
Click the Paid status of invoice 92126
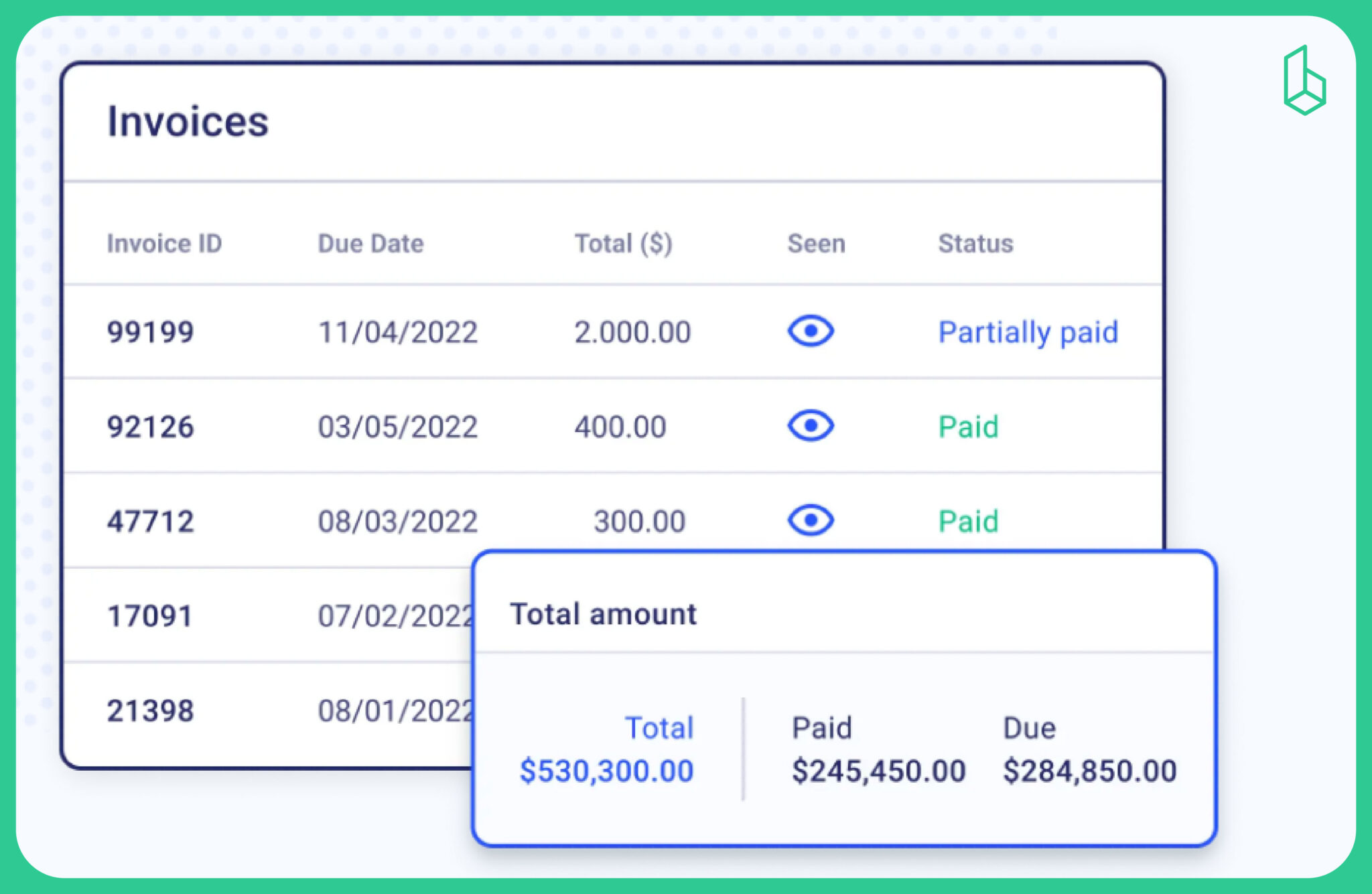coord(967,427)
